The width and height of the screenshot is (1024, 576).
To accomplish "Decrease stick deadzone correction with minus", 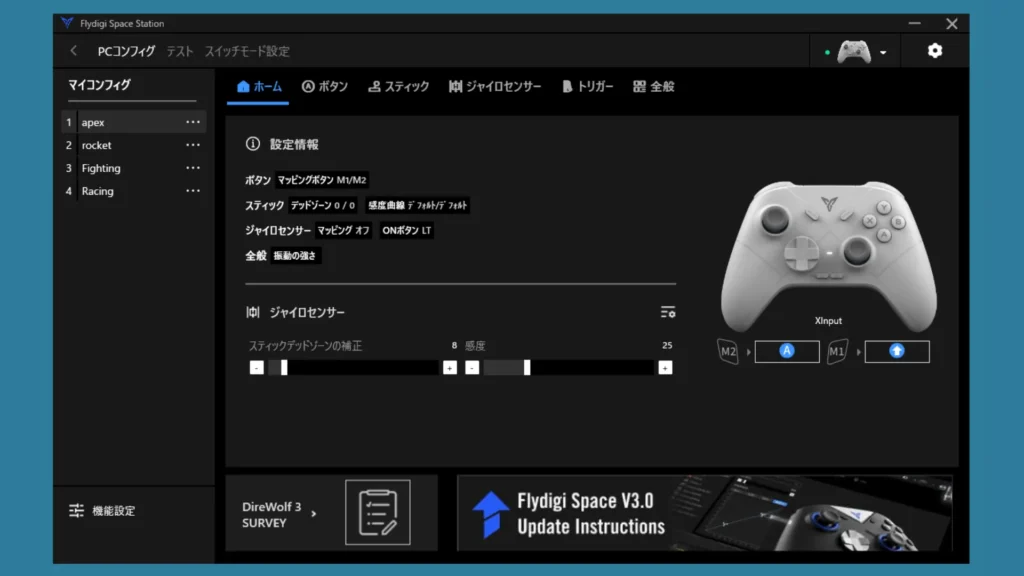I will (x=257, y=368).
